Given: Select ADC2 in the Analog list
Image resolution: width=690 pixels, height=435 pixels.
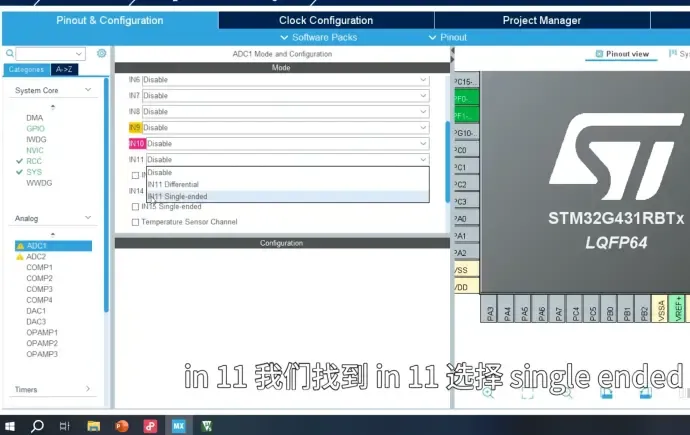Looking at the screenshot, I should [37, 257].
